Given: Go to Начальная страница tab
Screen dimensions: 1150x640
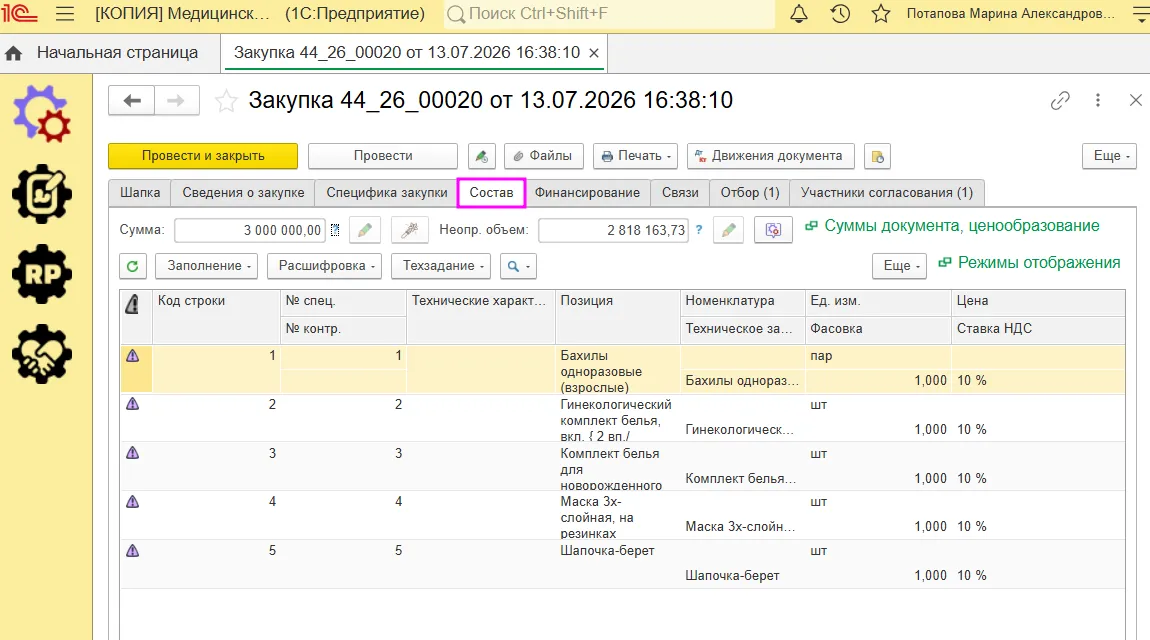Looking at the screenshot, I should pos(117,53).
